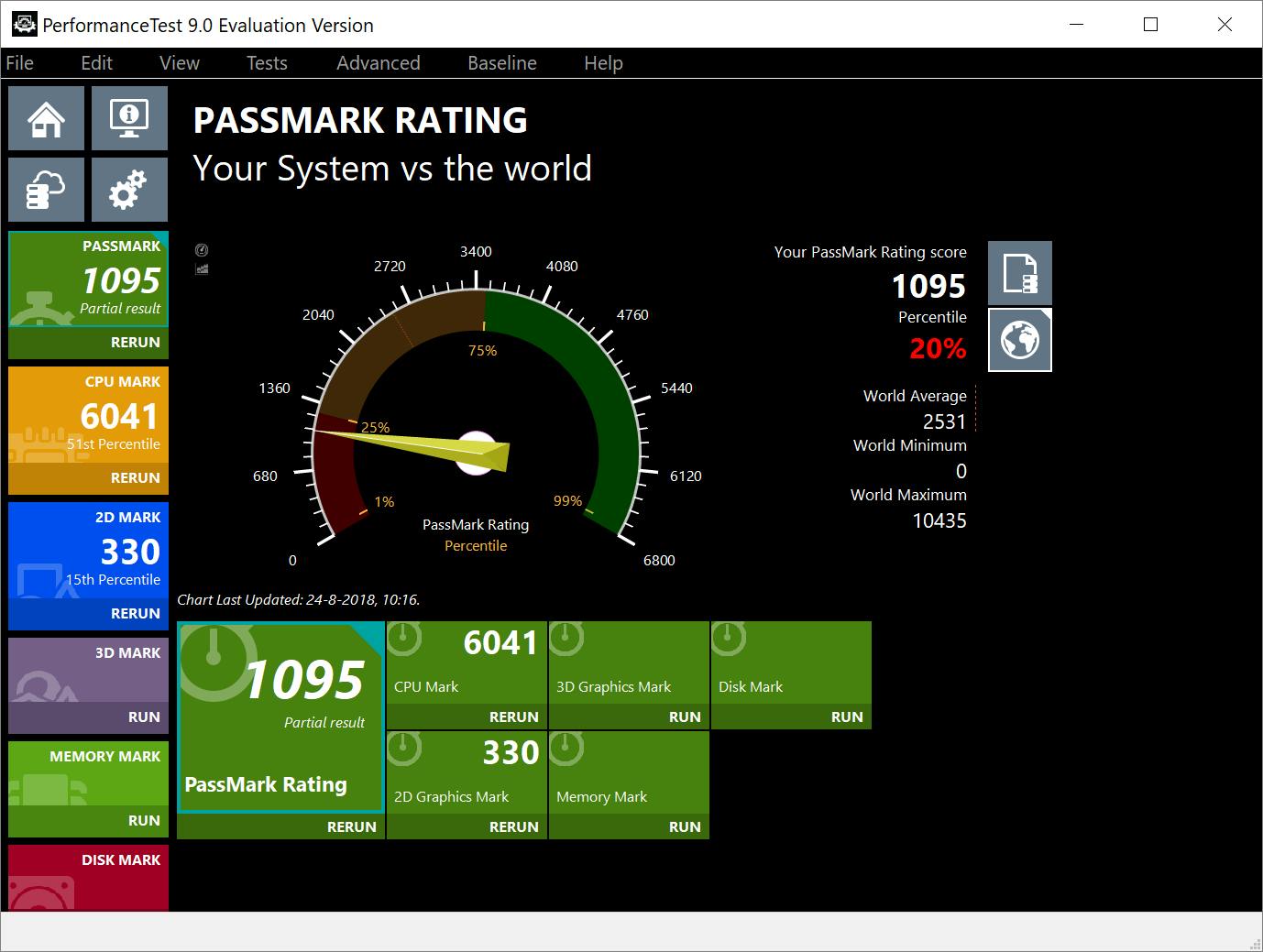Click the World Maximum value 10435
The width and height of the screenshot is (1263, 952).
939,520
